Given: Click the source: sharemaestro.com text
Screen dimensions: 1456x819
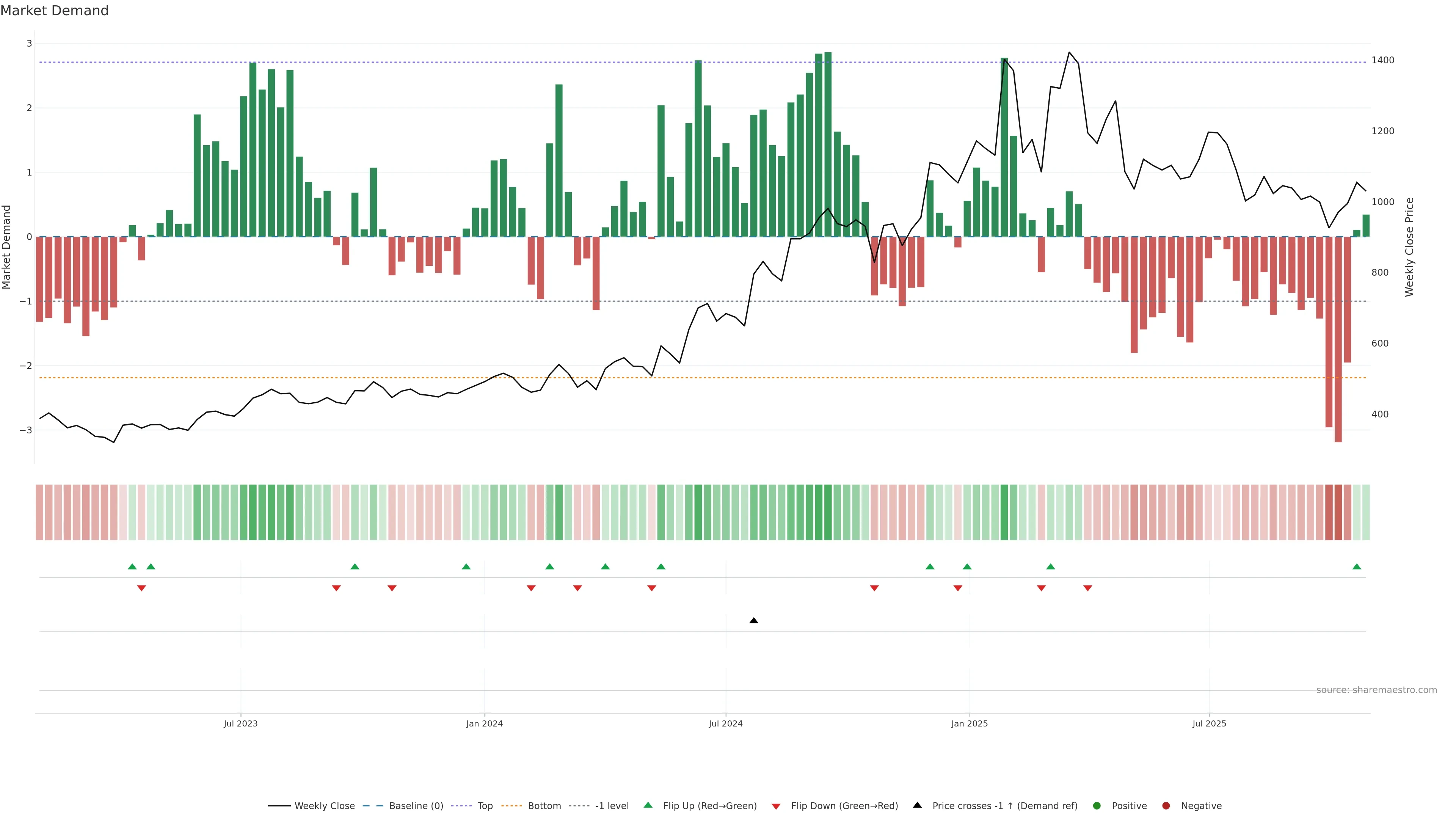Looking at the screenshot, I should [1376, 690].
